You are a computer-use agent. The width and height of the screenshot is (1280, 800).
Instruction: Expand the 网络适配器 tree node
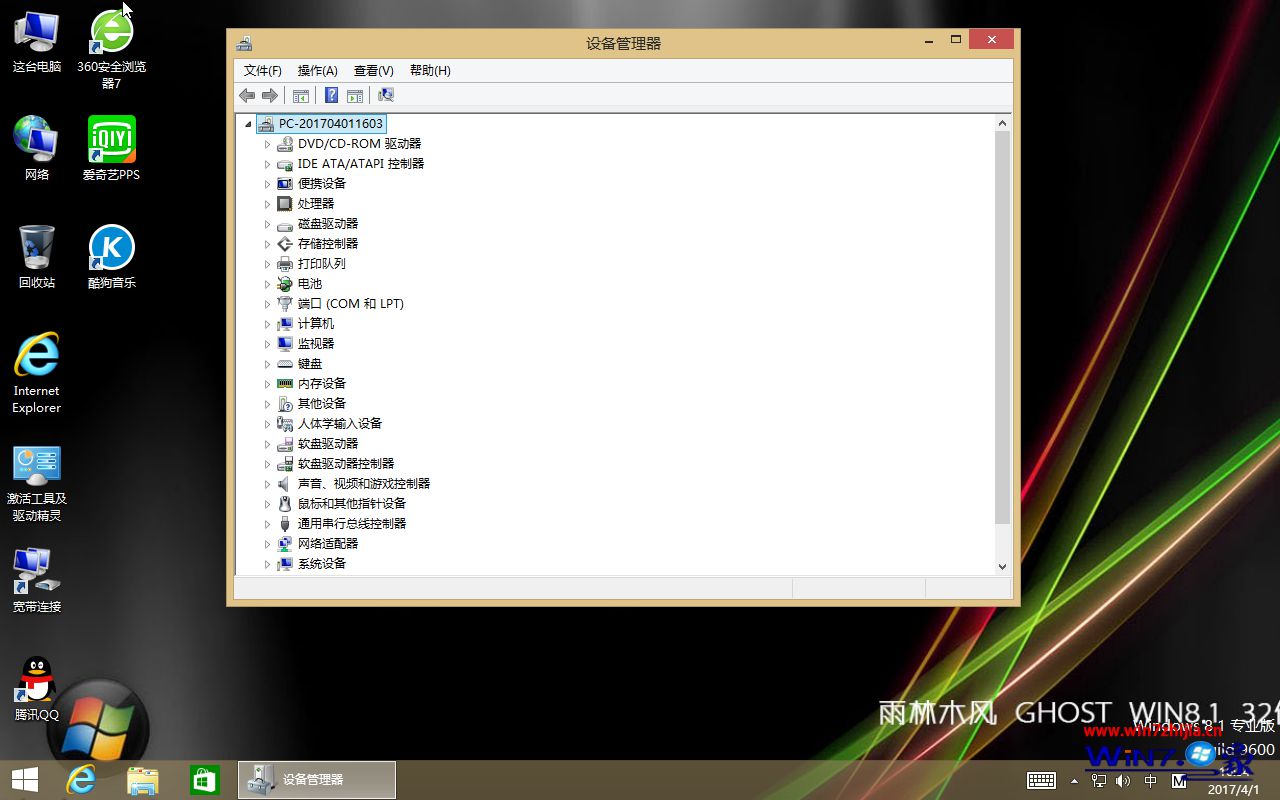tap(267, 544)
